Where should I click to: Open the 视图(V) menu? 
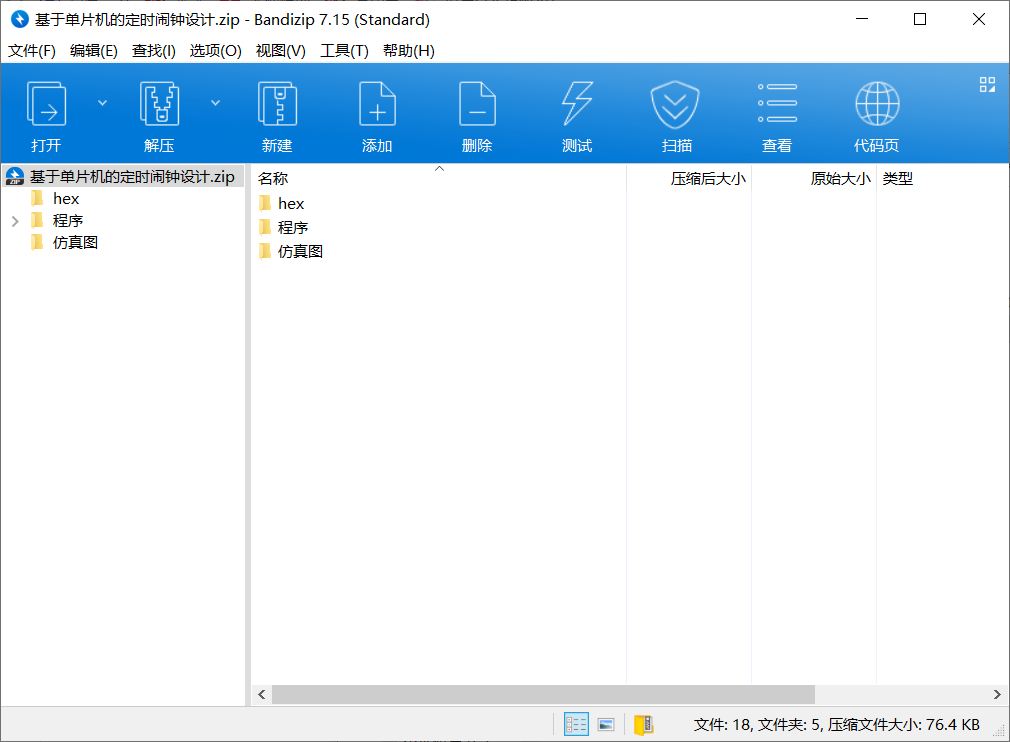[281, 51]
